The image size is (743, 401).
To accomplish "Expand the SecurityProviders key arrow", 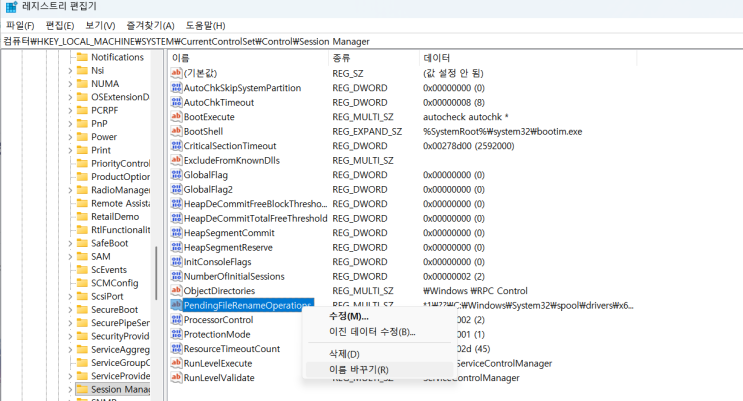I will tap(70, 336).
